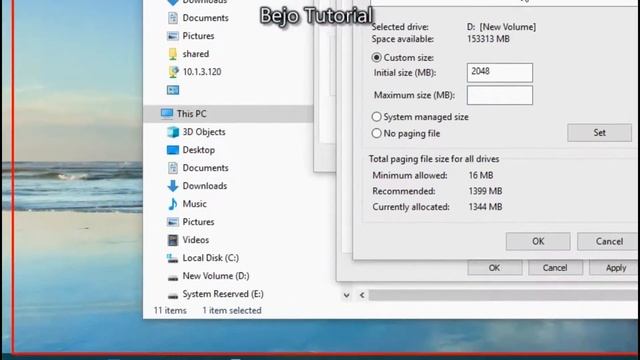Click the '1344 MB' currently allocated value
Viewport: 640px width, 360px height.
(x=485, y=207)
